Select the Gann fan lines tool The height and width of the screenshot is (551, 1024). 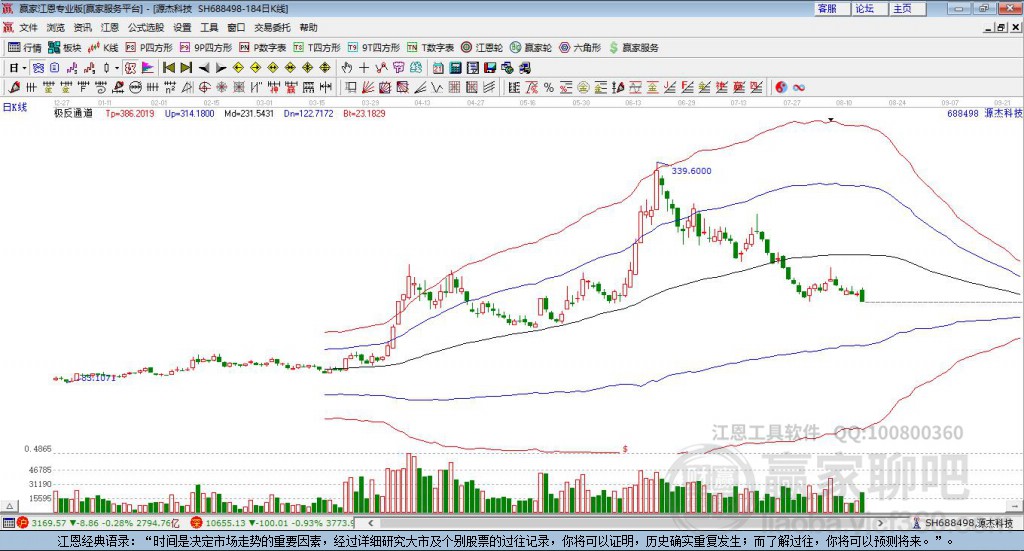tap(368, 87)
